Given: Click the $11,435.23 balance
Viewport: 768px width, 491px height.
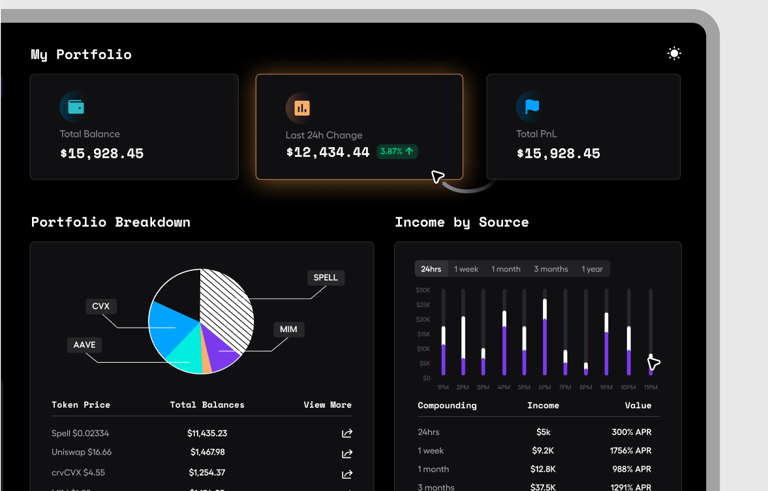Looking at the screenshot, I should (207, 433).
